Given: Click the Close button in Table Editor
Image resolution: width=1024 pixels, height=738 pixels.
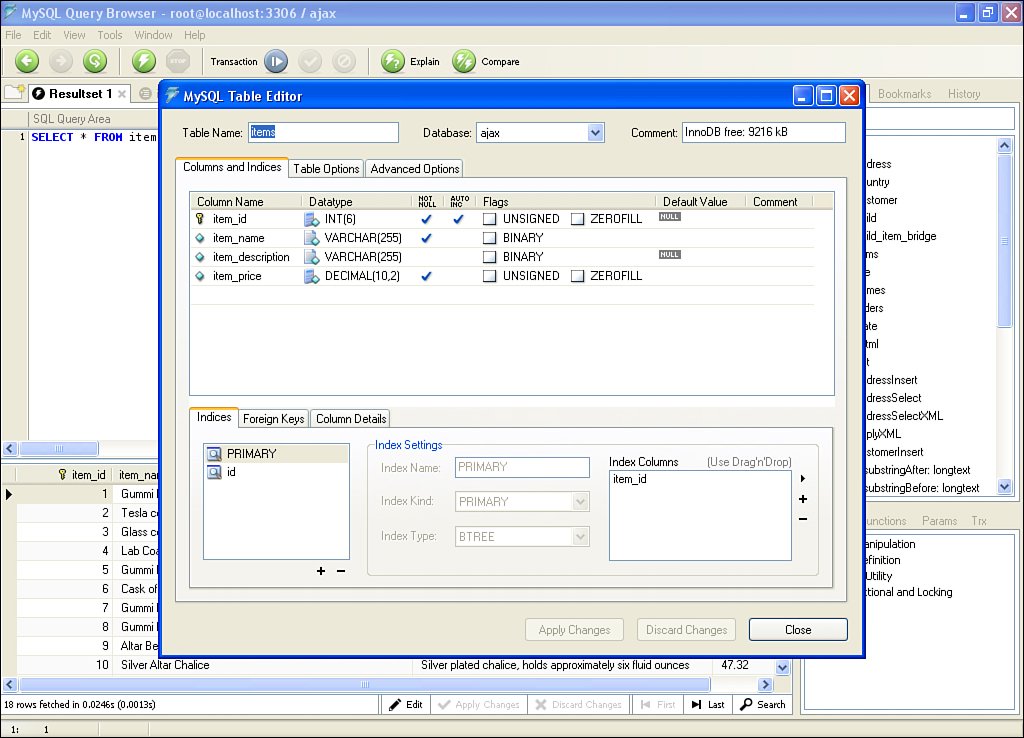Looking at the screenshot, I should [x=798, y=630].
